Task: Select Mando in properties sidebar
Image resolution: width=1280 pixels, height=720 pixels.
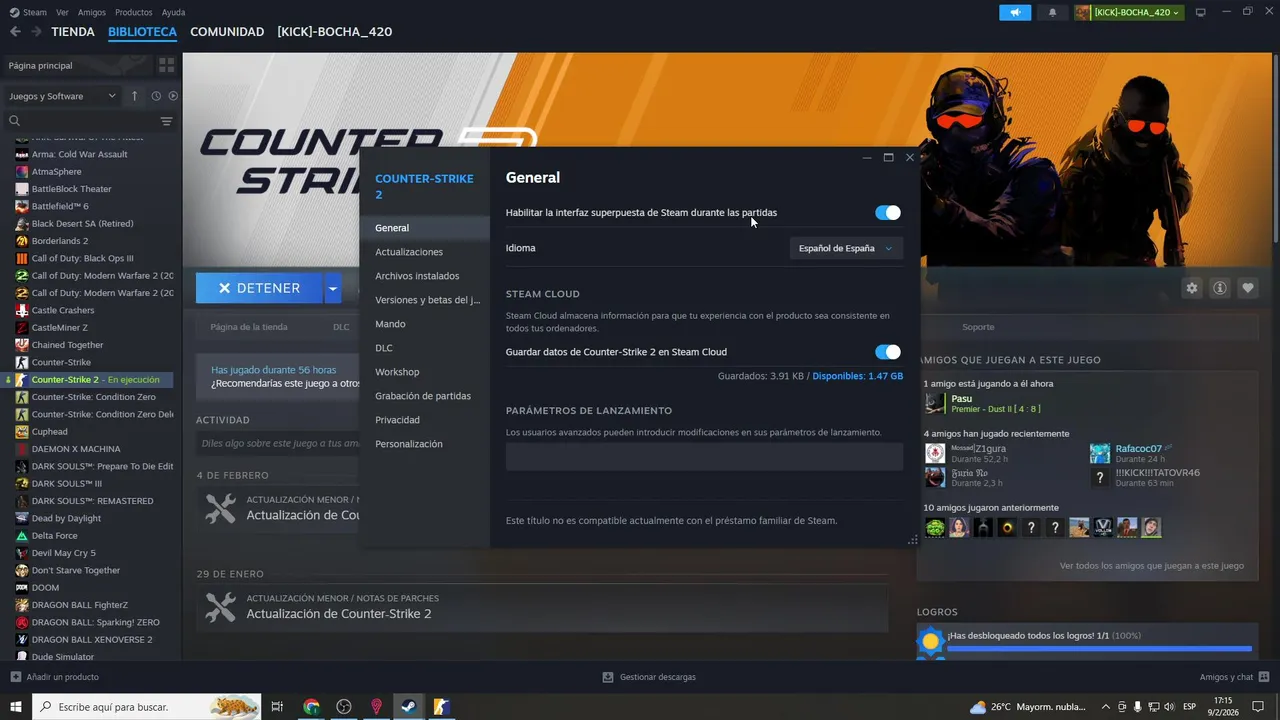Action: pos(390,324)
